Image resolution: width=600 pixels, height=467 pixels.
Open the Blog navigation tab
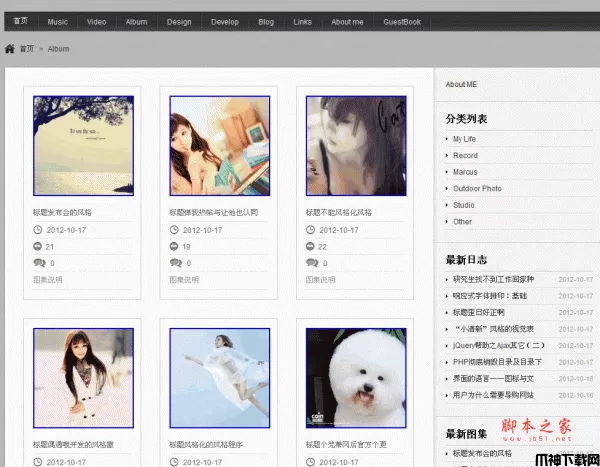point(265,21)
